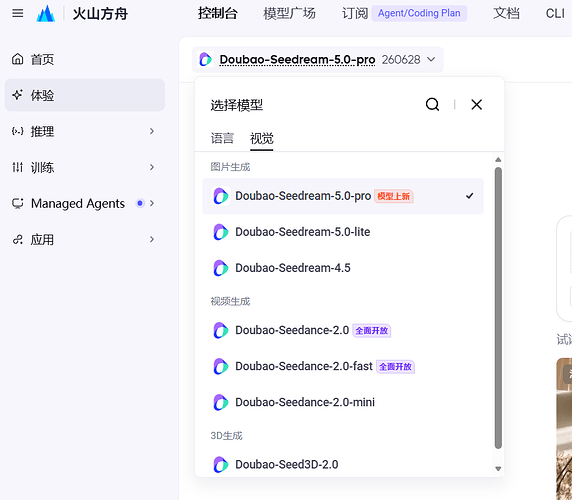Click the link icon beside 应用
Viewport: 572px width, 500px height.
point(18,239)
